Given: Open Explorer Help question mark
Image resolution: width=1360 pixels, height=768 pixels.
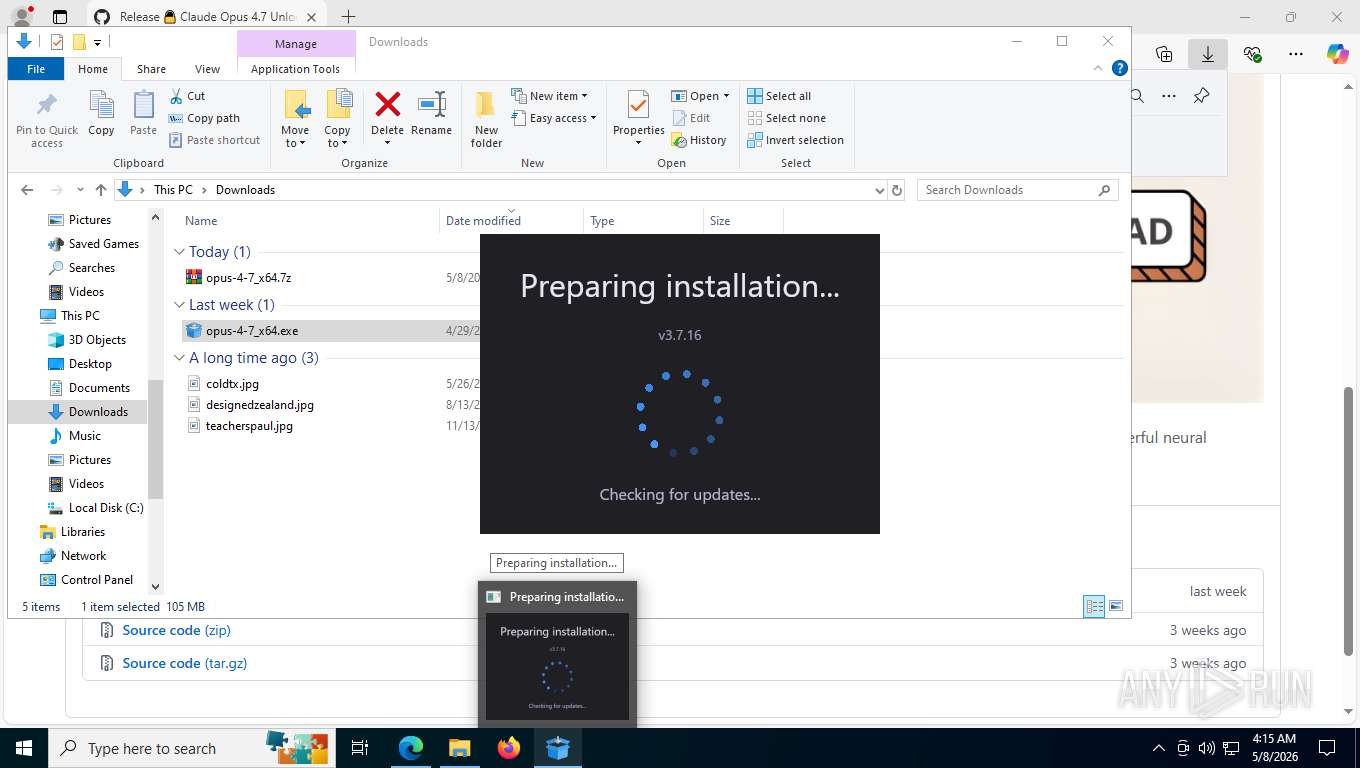Looking at the screenshot, I should (x=1120, y=69).
